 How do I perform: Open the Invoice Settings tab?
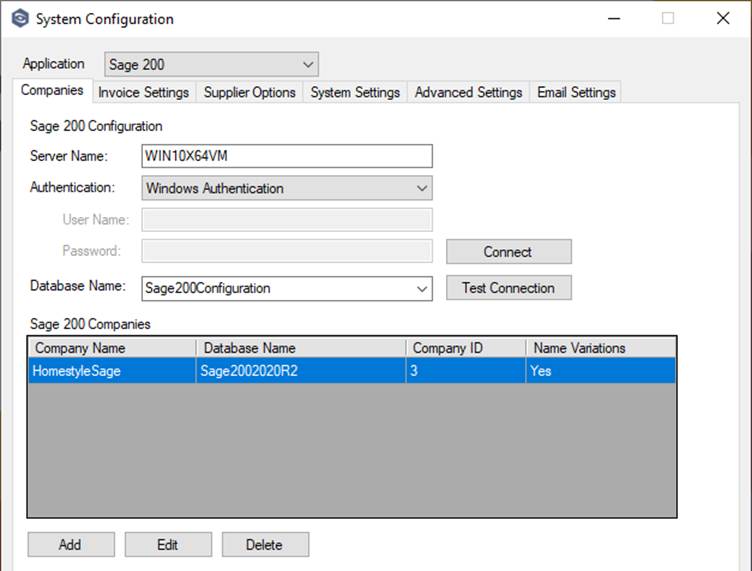click(x=143, y=93)
